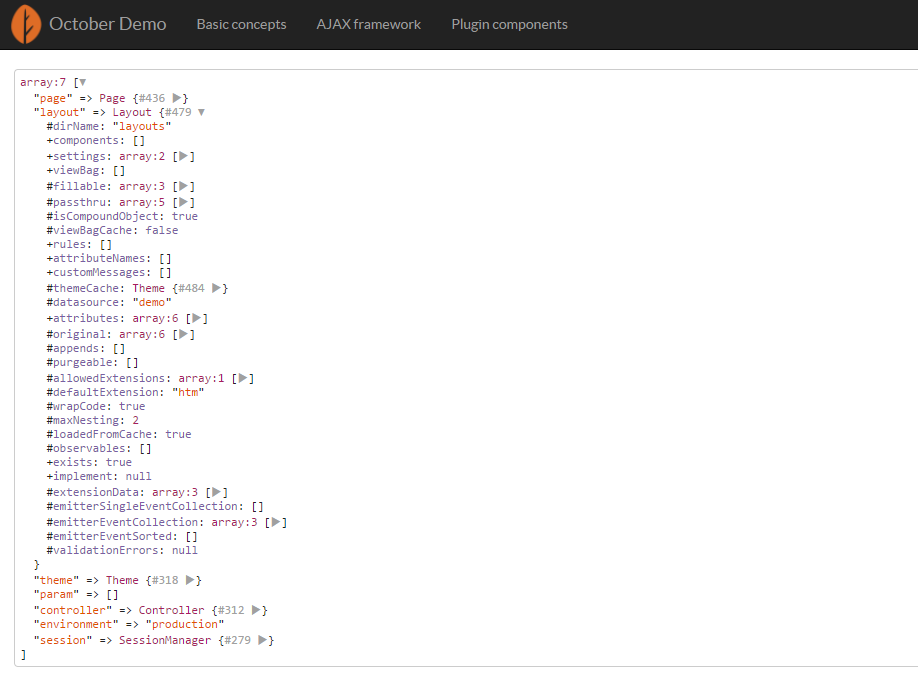Click the October leaf logo icon

click(x=26, y=24)
